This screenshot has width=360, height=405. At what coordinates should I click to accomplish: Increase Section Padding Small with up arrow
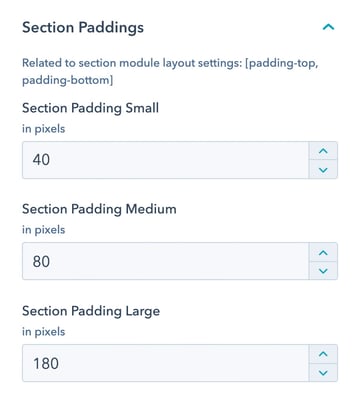[x=323, y=151]
